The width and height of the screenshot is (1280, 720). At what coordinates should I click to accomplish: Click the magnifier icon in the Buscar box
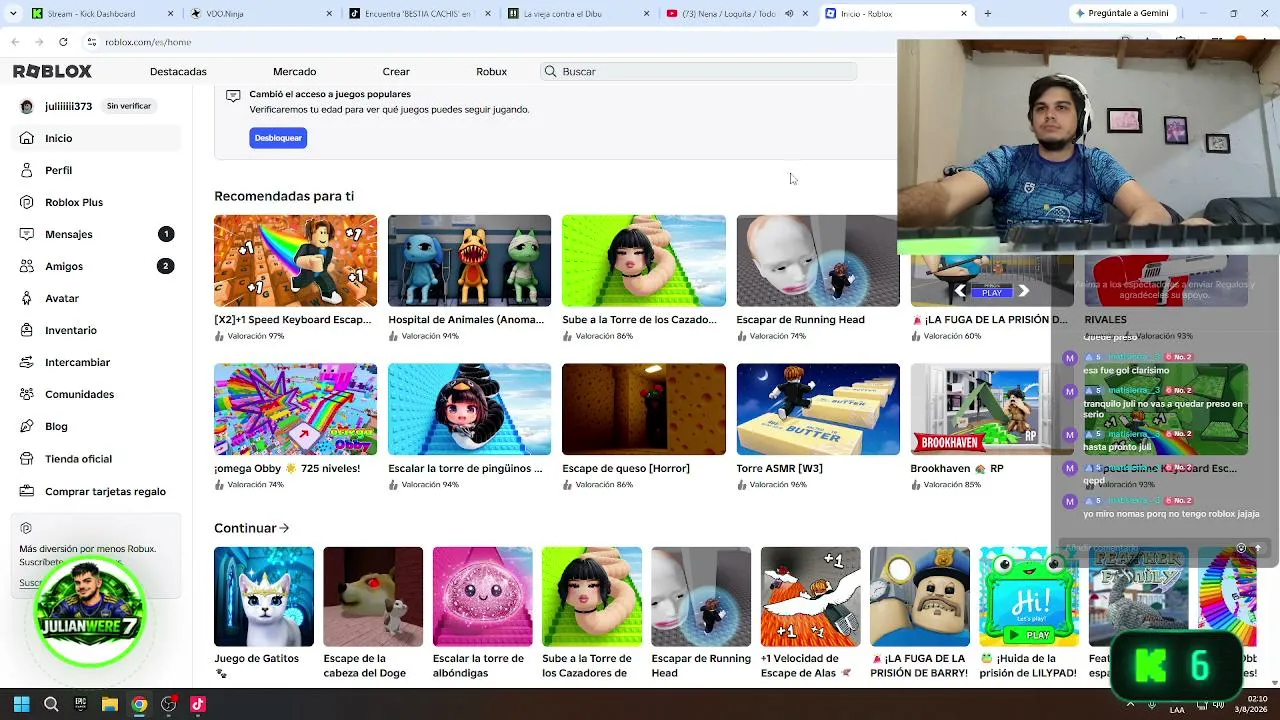coord(550,71)
